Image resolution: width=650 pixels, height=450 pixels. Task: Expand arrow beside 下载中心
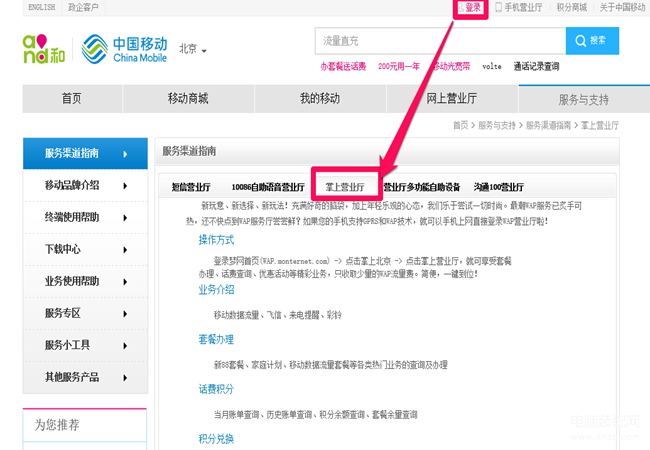pos(125,249)
